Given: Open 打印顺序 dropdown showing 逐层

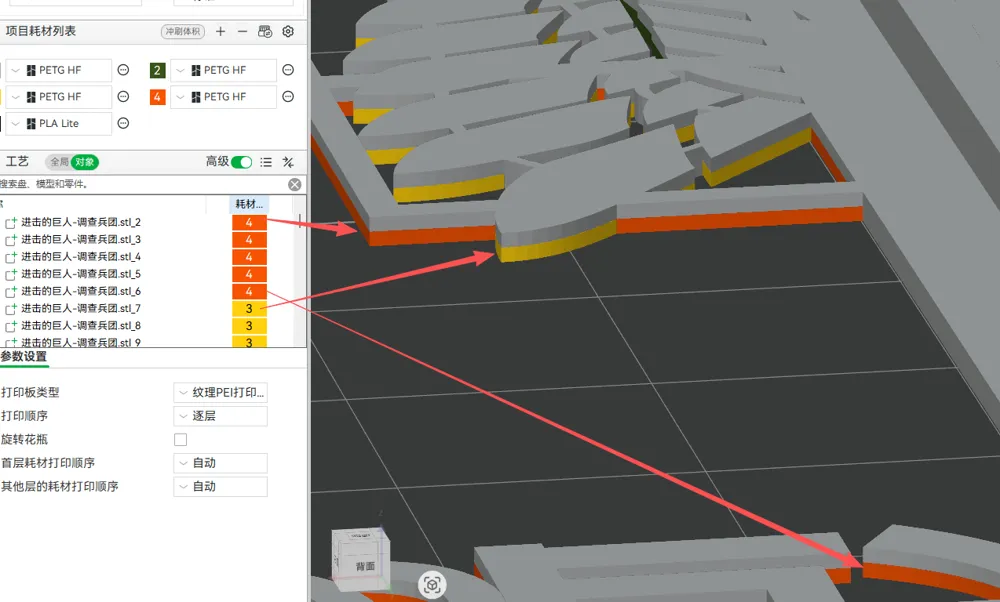Looking at the screenshot, I should coord(221,416).
